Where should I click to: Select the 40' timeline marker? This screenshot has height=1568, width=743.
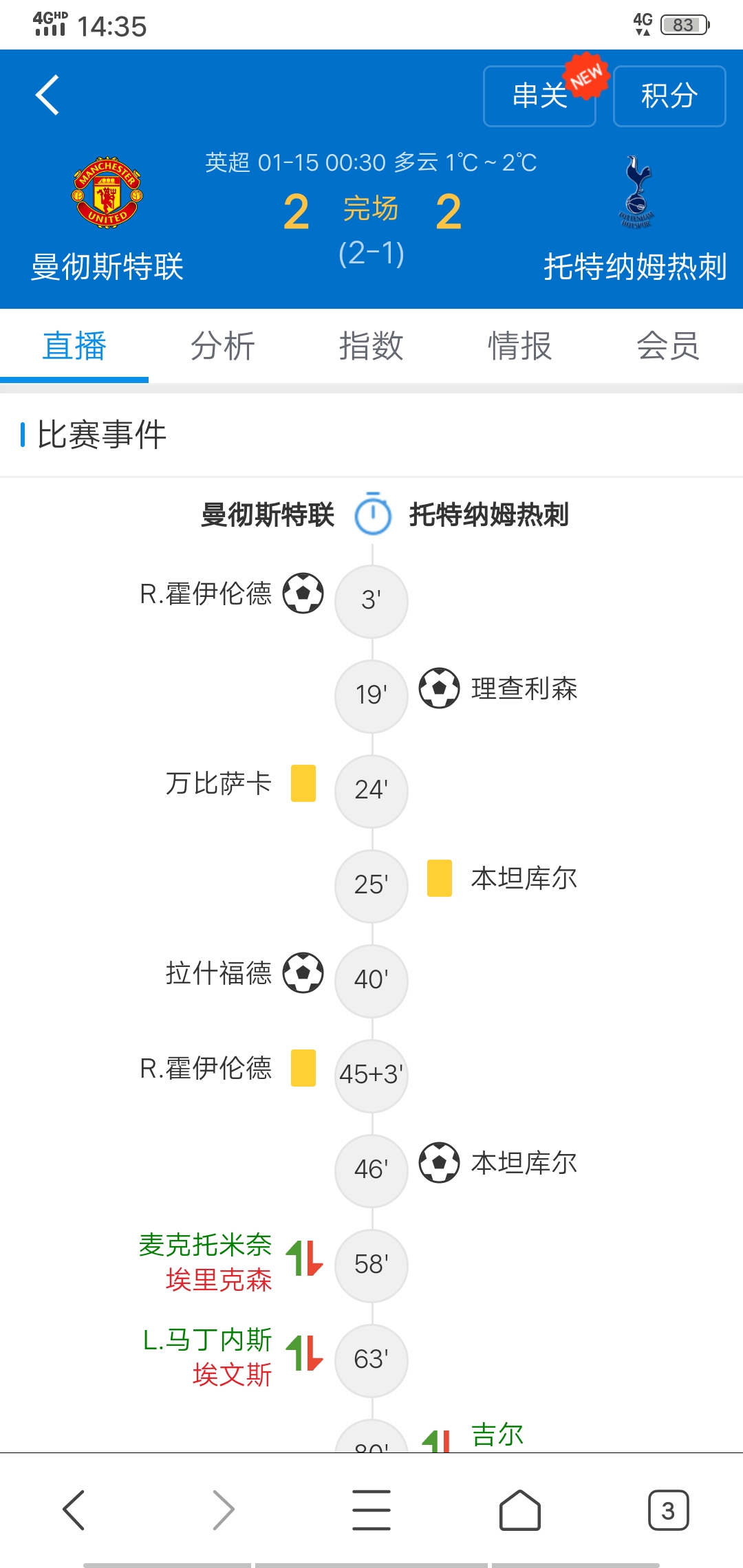(371, 981)
